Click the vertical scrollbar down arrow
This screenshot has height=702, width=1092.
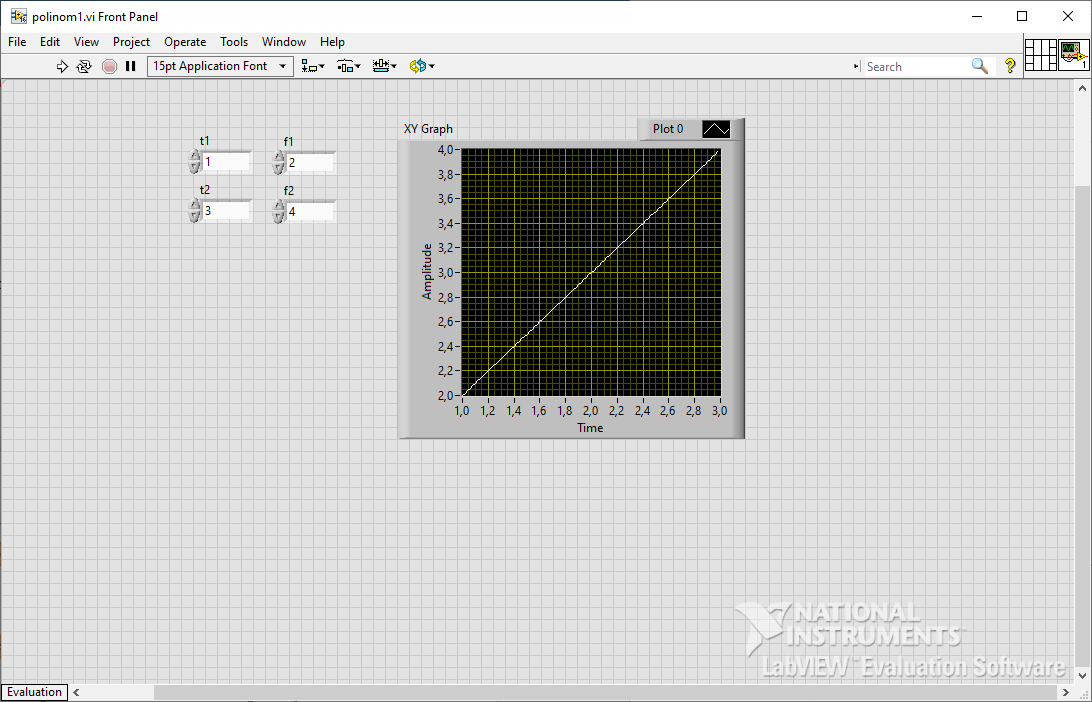1082,676
